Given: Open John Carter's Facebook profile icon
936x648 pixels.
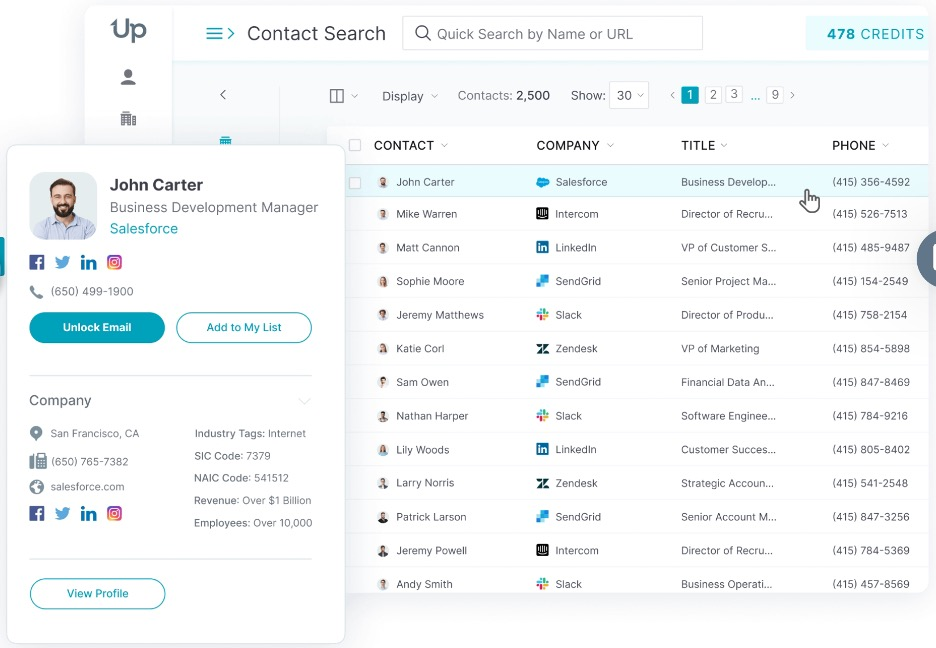Looking at the screenshot, I should point(37,262).
